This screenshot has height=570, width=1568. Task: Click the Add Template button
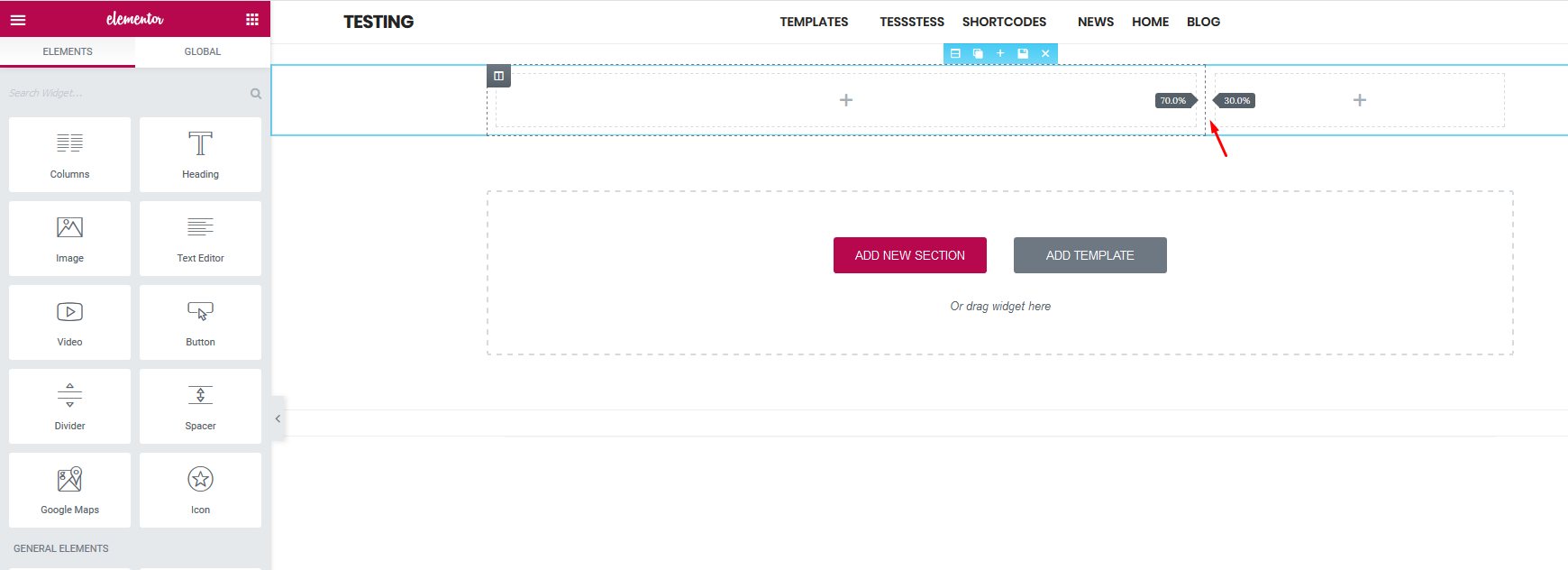click(1089, 255)
